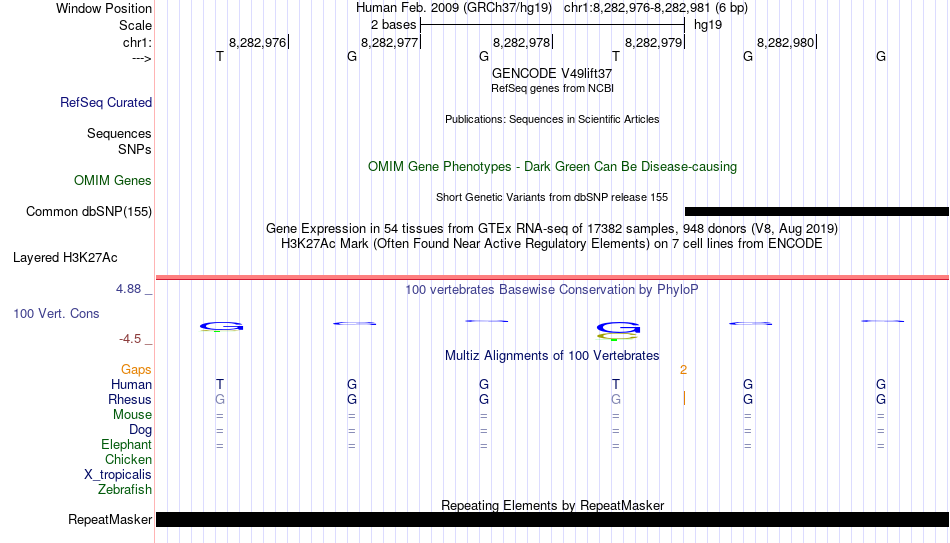Open the Common dbSNP(155) track label

coord(89,212)
